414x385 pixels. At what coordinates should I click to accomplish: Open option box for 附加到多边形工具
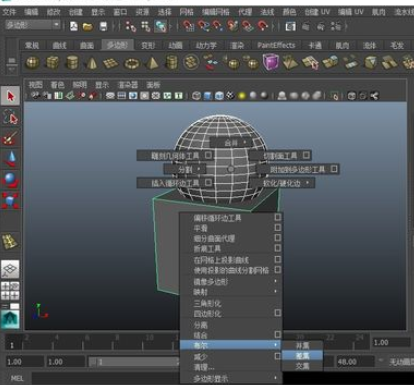click(x=334, y=169)
